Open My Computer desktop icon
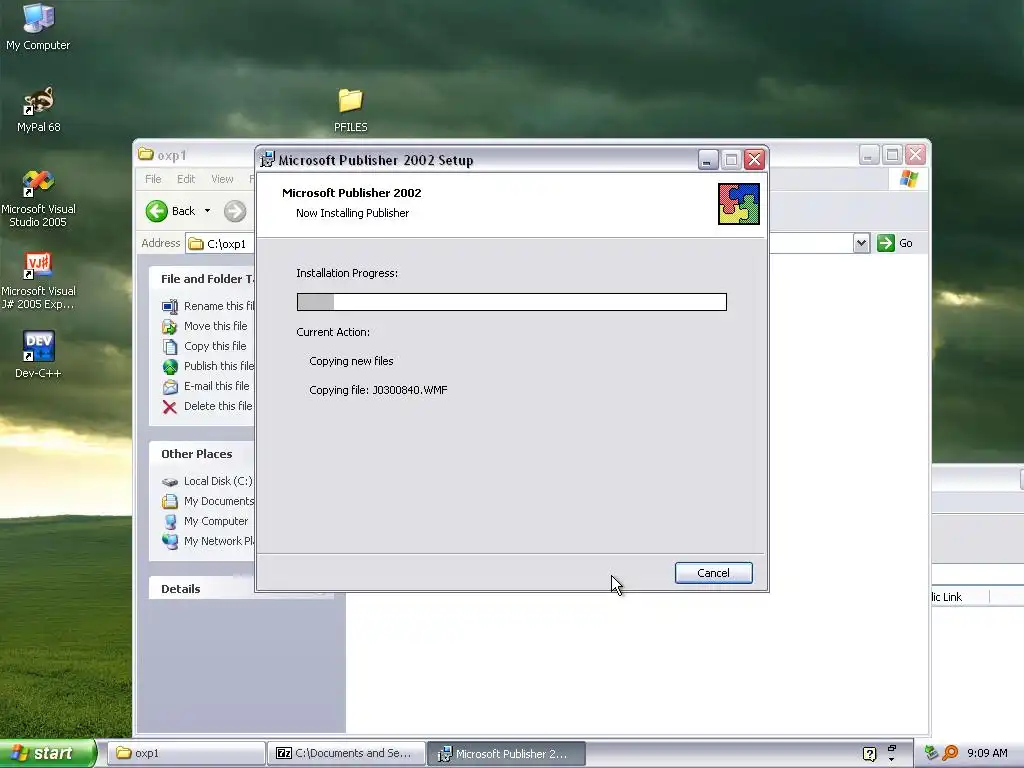Image resolution: width=1024 pixels, height=768 pixels. pyautogui.click(x=38, y=27)
